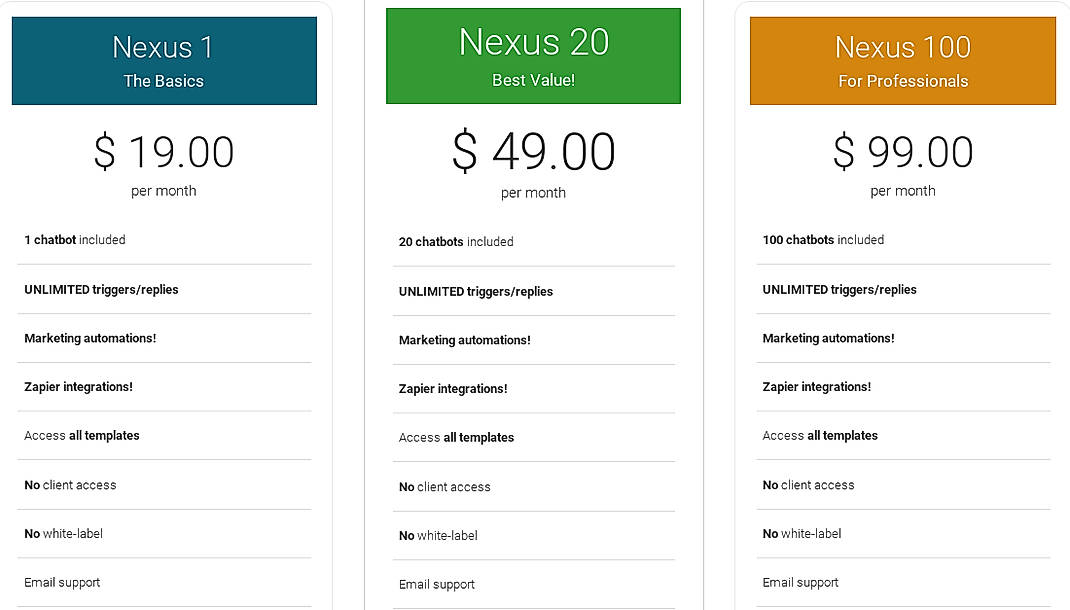
Task: Click '1 chatbot included' on Nexus 1
Action: pyautogui.click(x=75, y=240)
